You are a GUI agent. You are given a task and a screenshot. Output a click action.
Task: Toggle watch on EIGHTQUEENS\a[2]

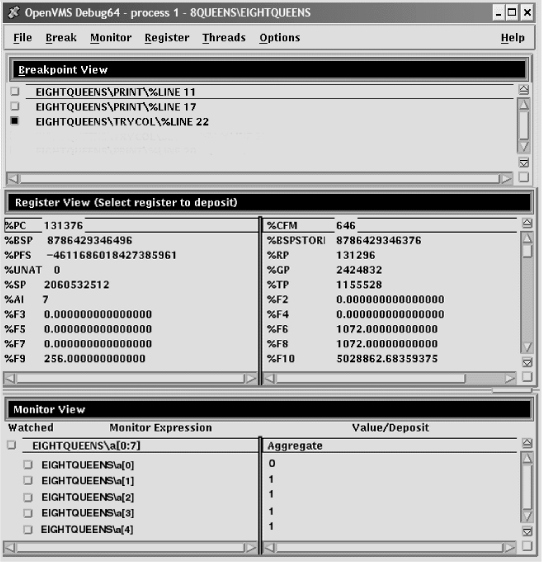pyautogui.click(x=28, y=497)
